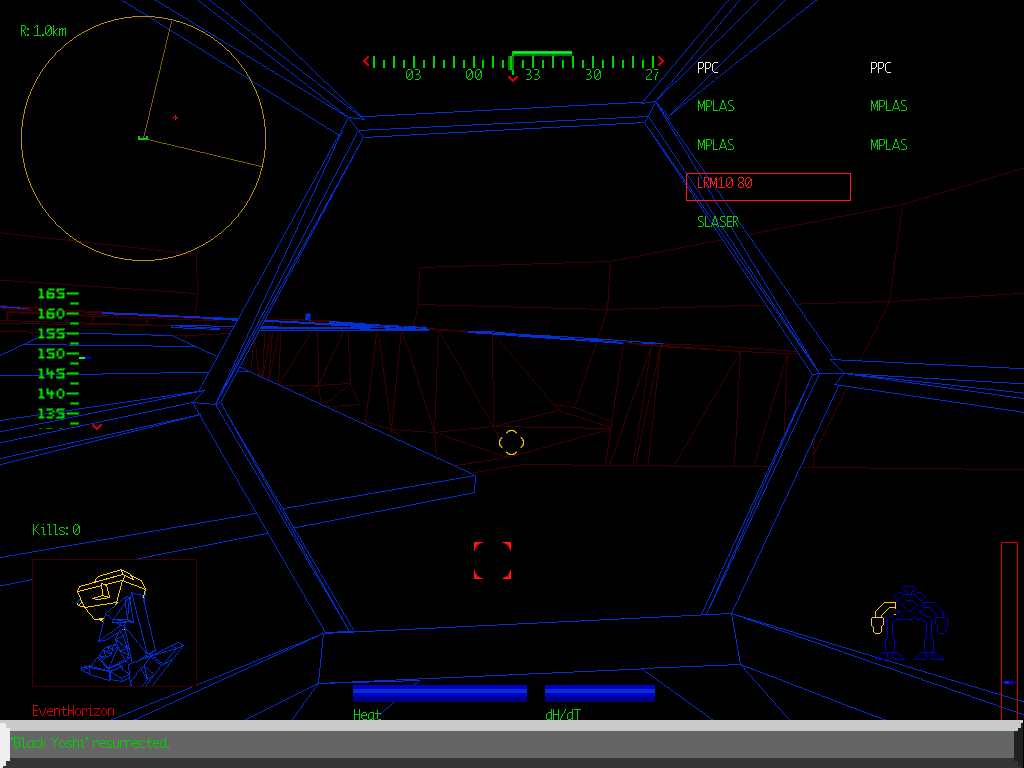Toggle the SLASER weapon
Viewport: 1024px width, 768px height.
pyautogui.click(x=718, y=222)
